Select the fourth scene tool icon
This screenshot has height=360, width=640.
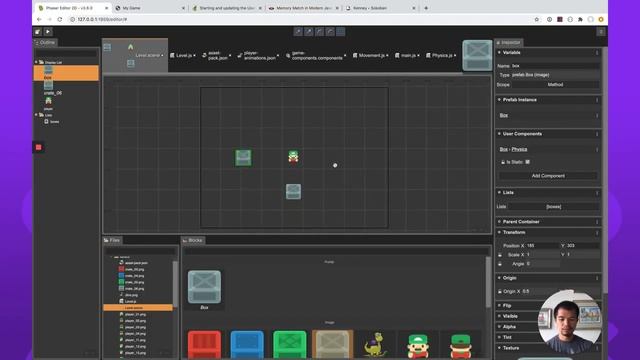pos(330,31)
